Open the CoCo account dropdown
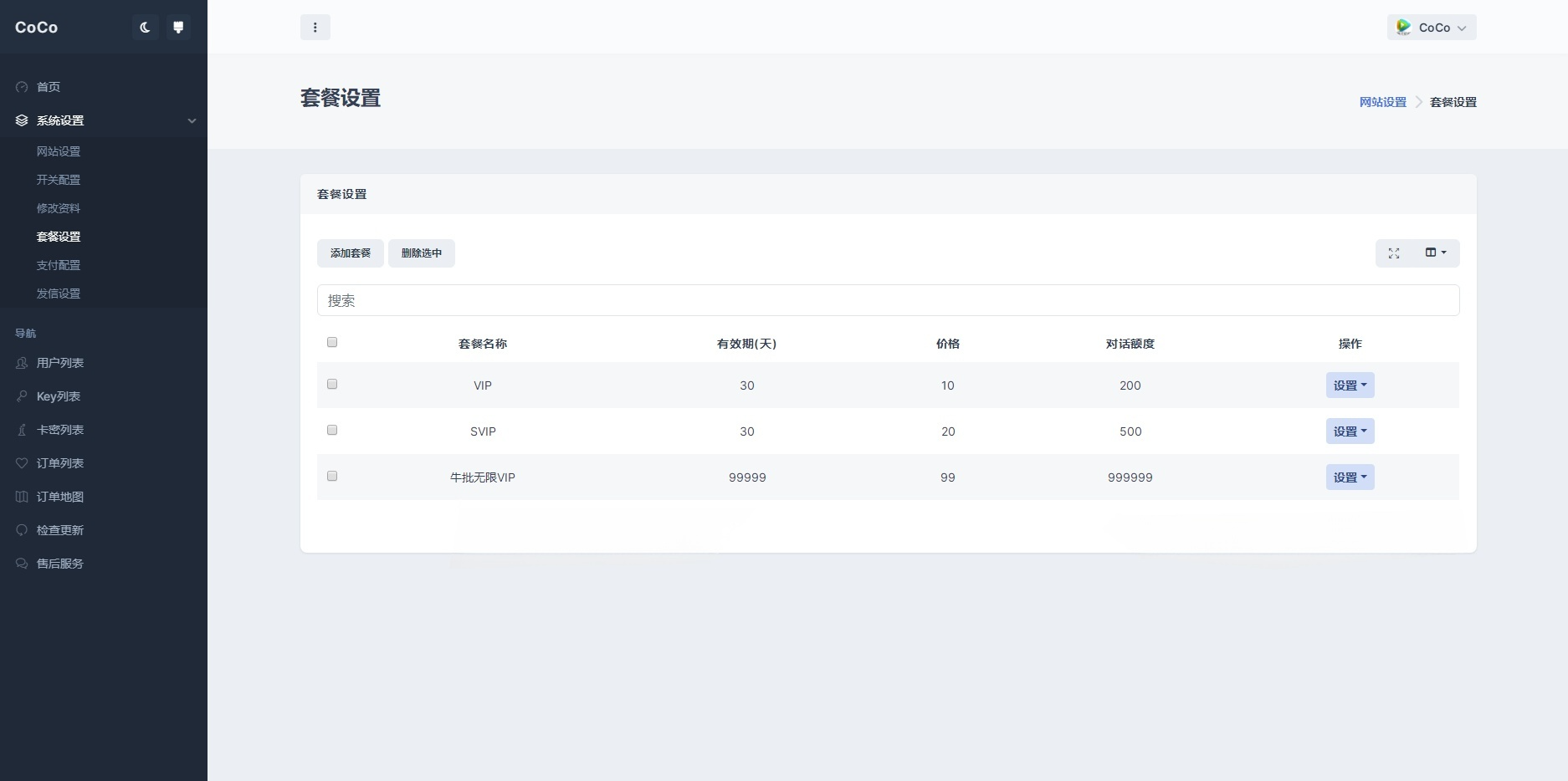1568x781 pixels. [1432, 27]
